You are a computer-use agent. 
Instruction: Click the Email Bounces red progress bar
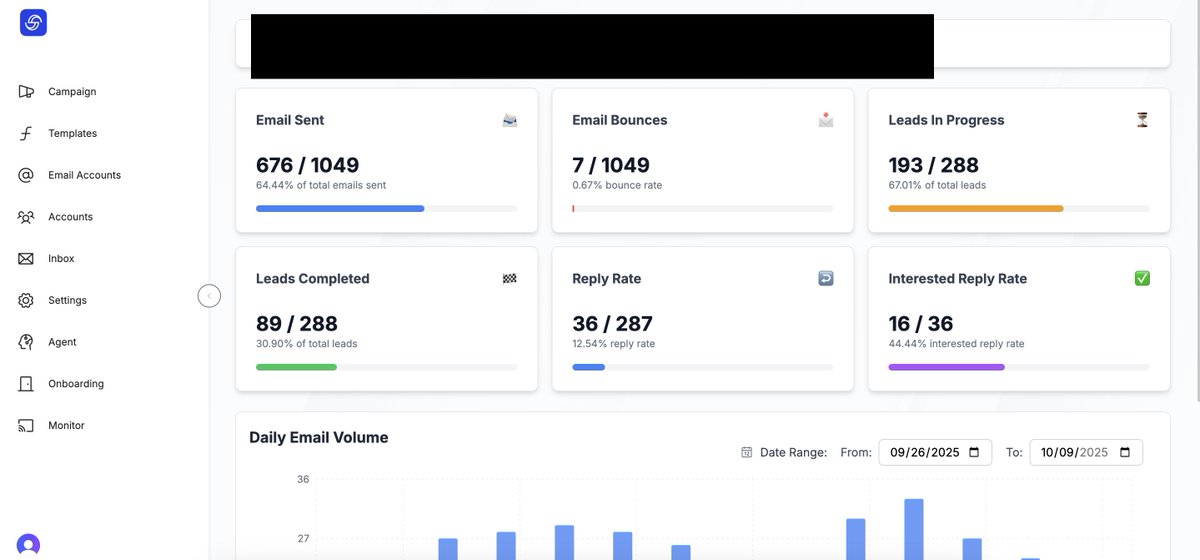(573, 208)
